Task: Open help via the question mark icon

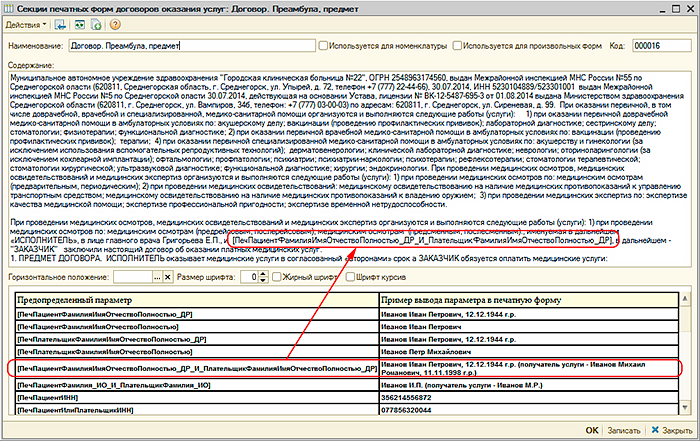Action: [116, 24]
